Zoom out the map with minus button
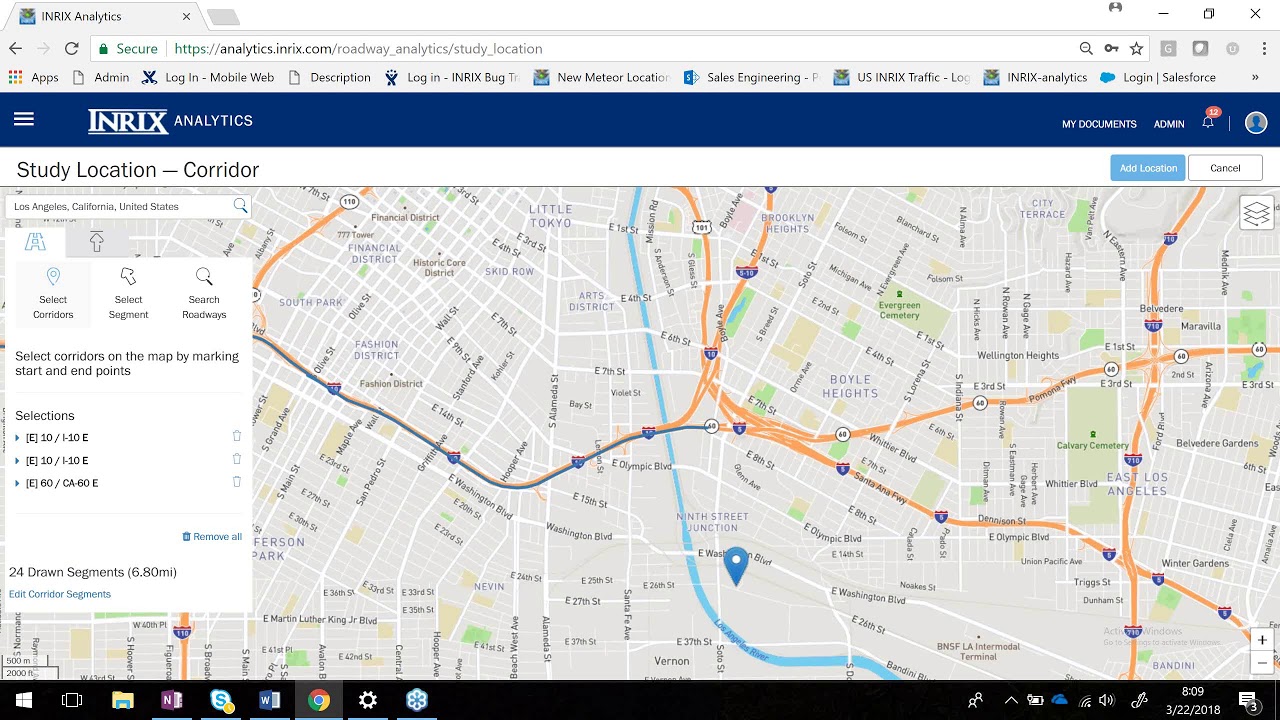This screenshot has width=1280, height=720. (x=1262, y=662)
